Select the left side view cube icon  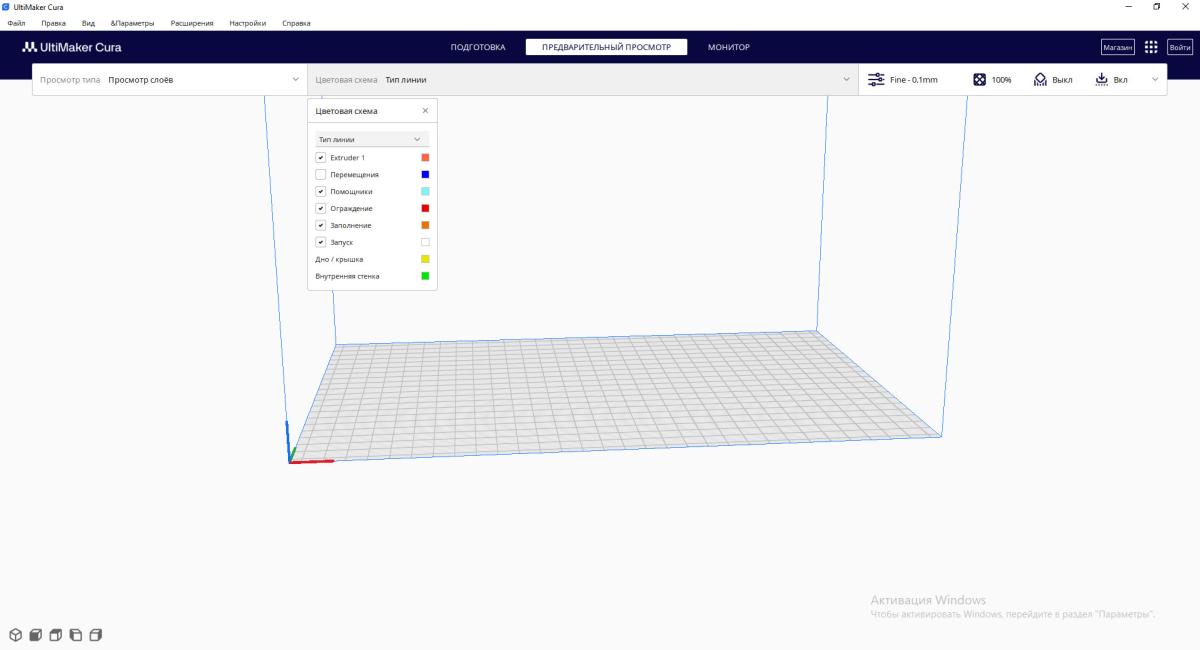(75, 635)
